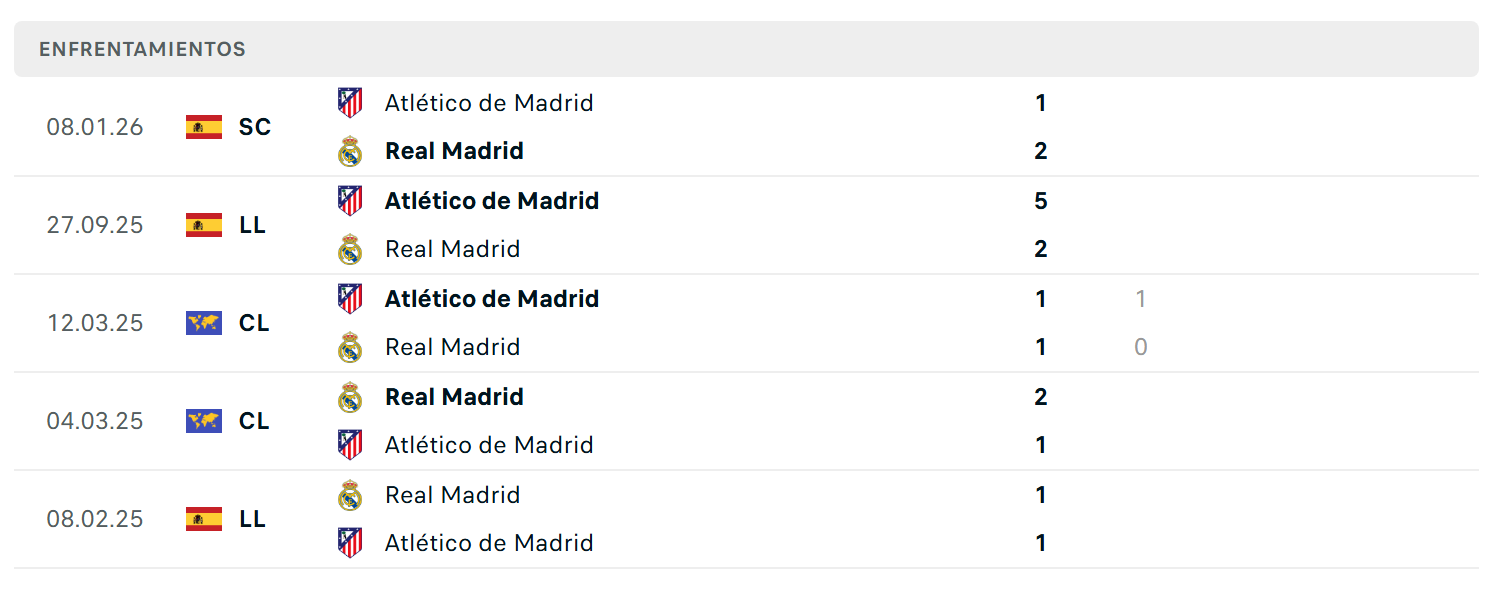
Task: Click Atlético crest in 08.01.26 match
Action: (x=350, y=103)
